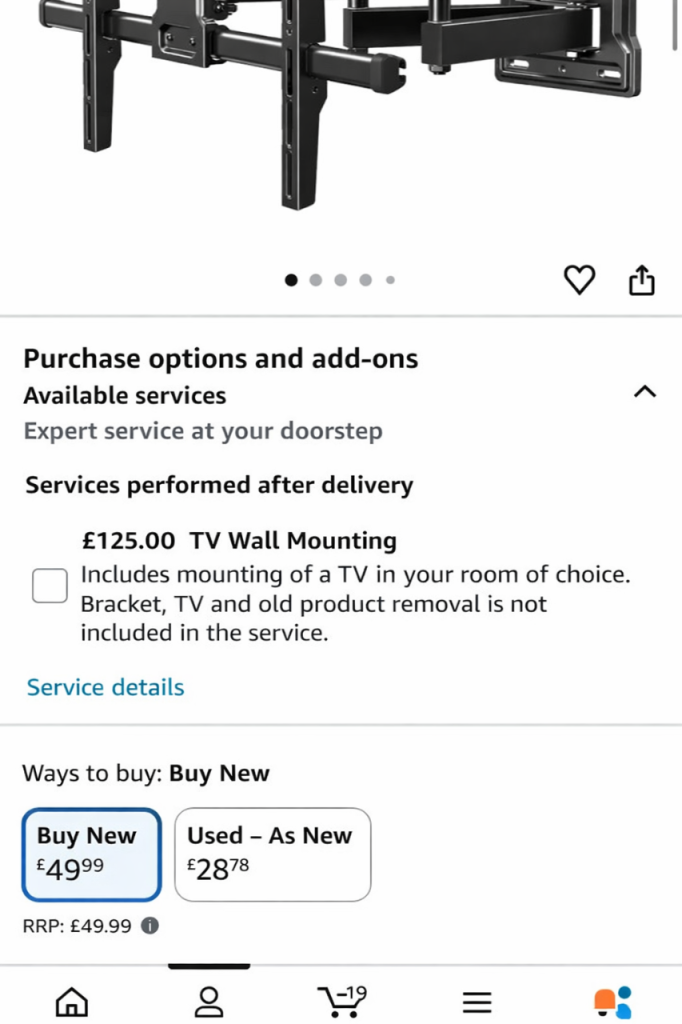Tap the Purchase options and add-ons heading

point(220,358)
